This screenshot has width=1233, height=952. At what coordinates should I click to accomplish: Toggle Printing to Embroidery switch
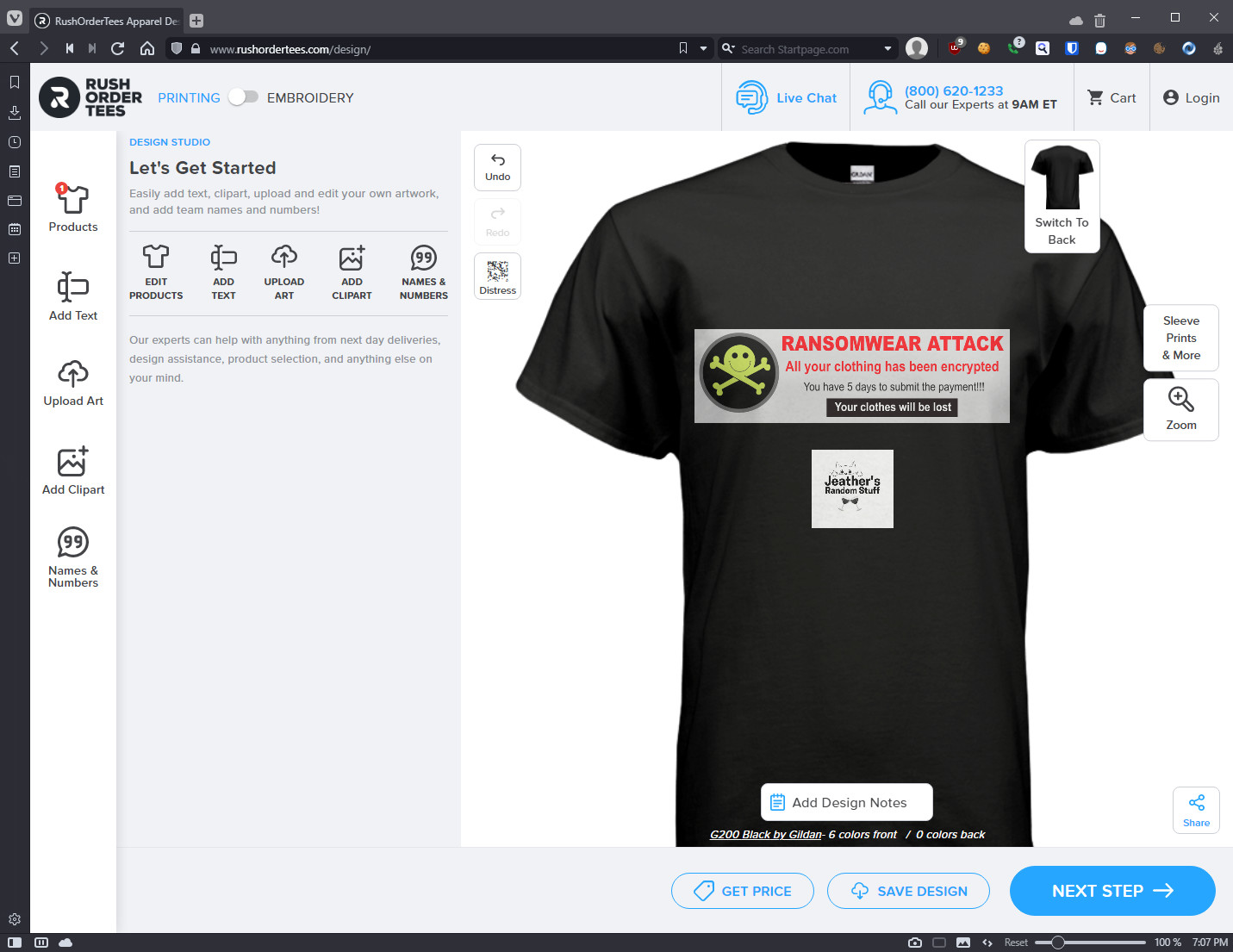click(x=243, y=97)
